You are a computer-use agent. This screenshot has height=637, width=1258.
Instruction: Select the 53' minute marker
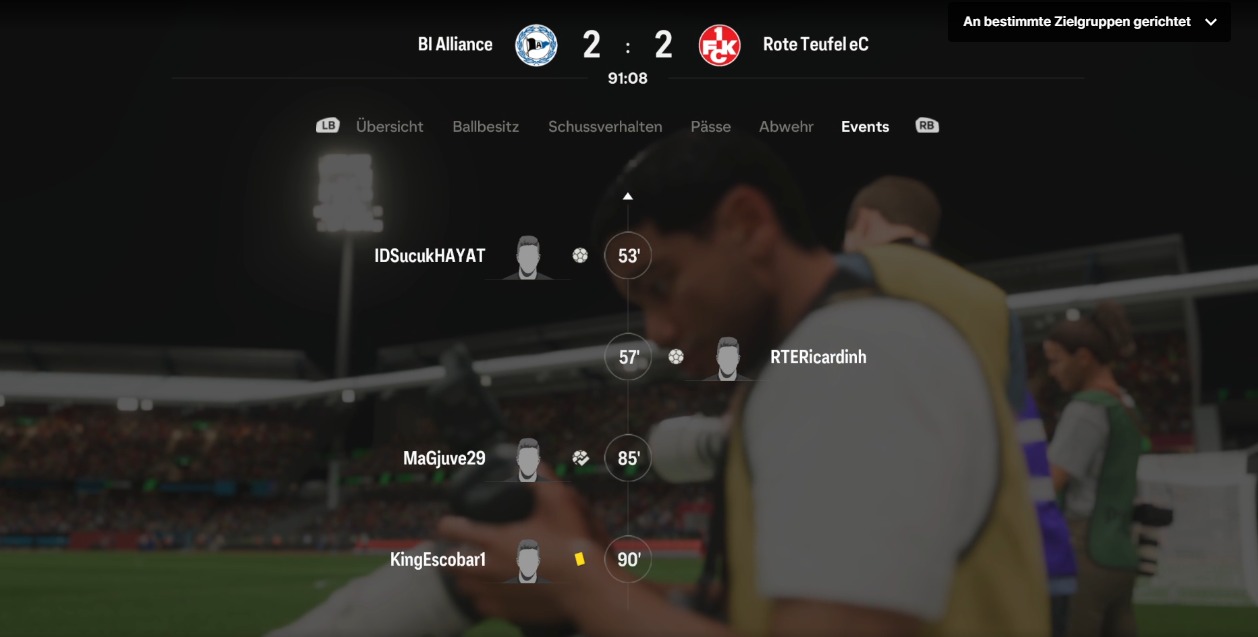[x=628, y=256]
